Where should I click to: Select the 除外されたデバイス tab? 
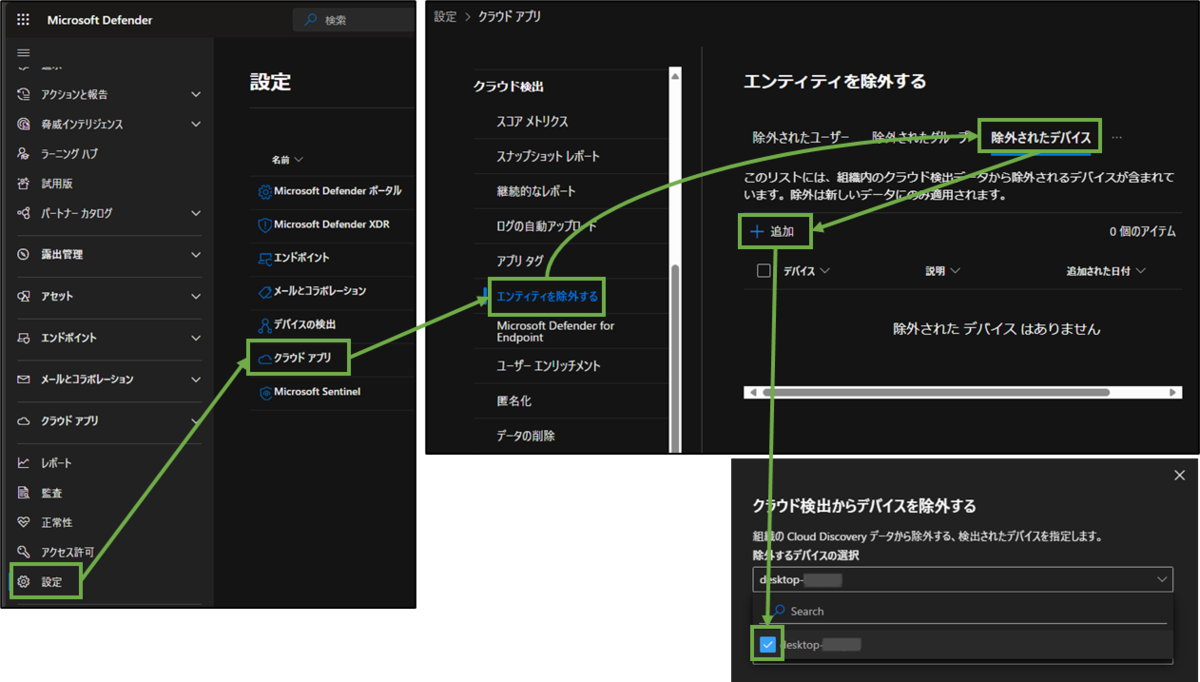click(x=1040, y=138)
